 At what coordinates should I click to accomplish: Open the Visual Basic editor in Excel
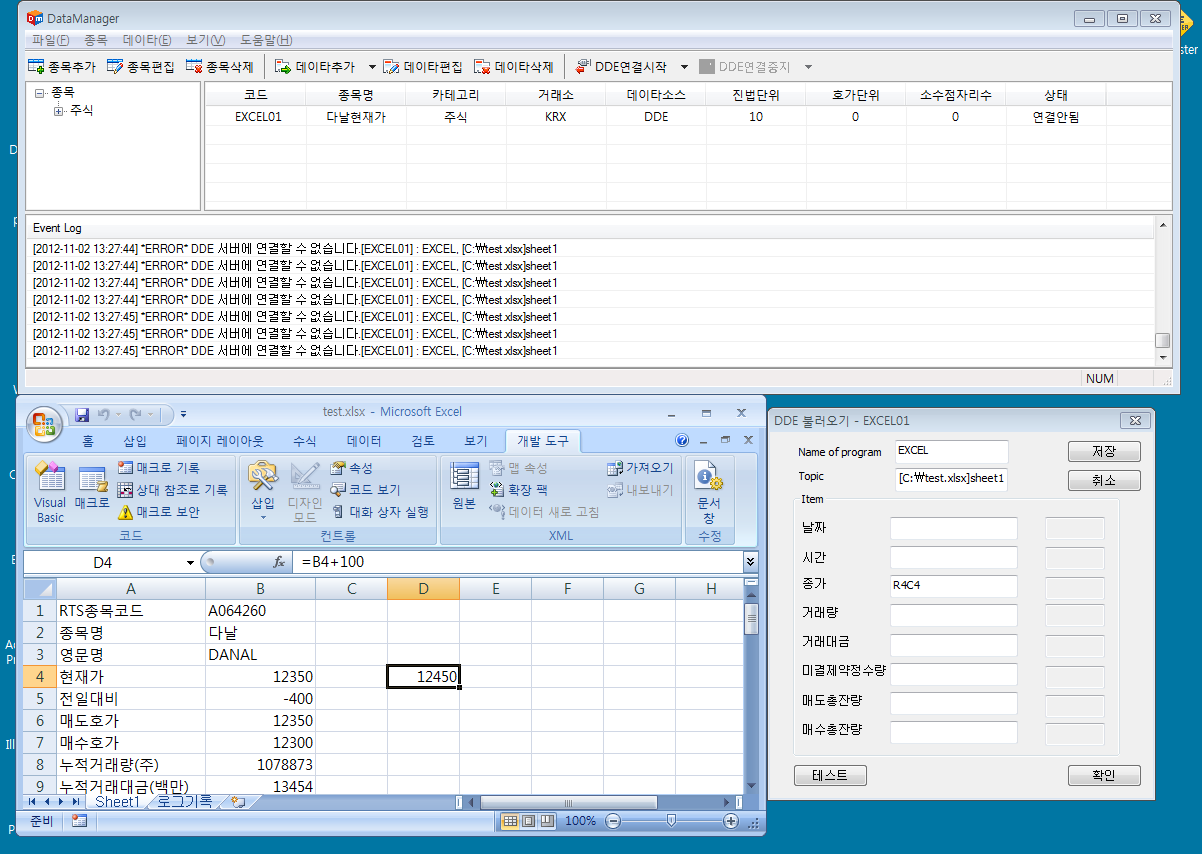[50, 492]
